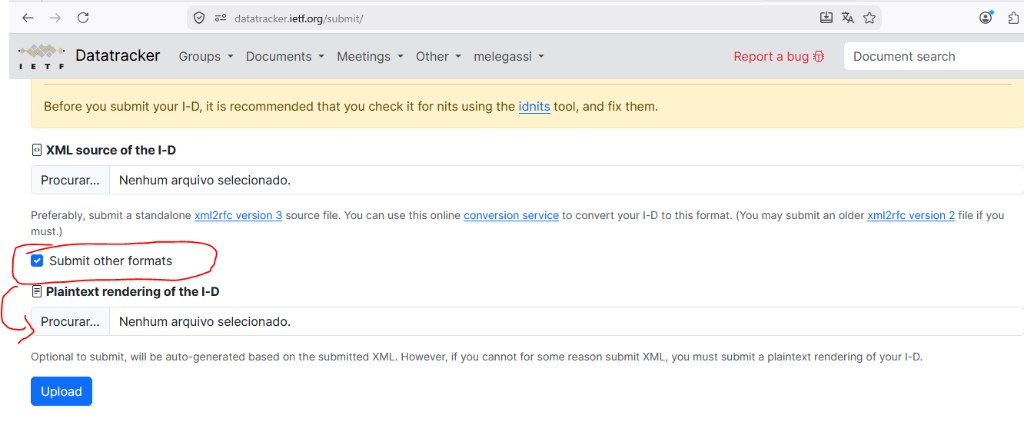Uncheck Submit other formats checkbox
This screenshot has width=1024, height=435.
(37, 261)
